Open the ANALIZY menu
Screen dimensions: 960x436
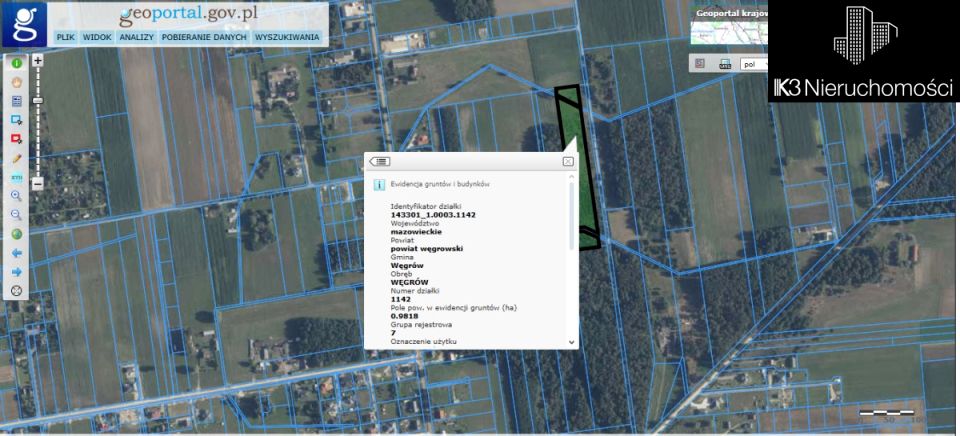136,37
